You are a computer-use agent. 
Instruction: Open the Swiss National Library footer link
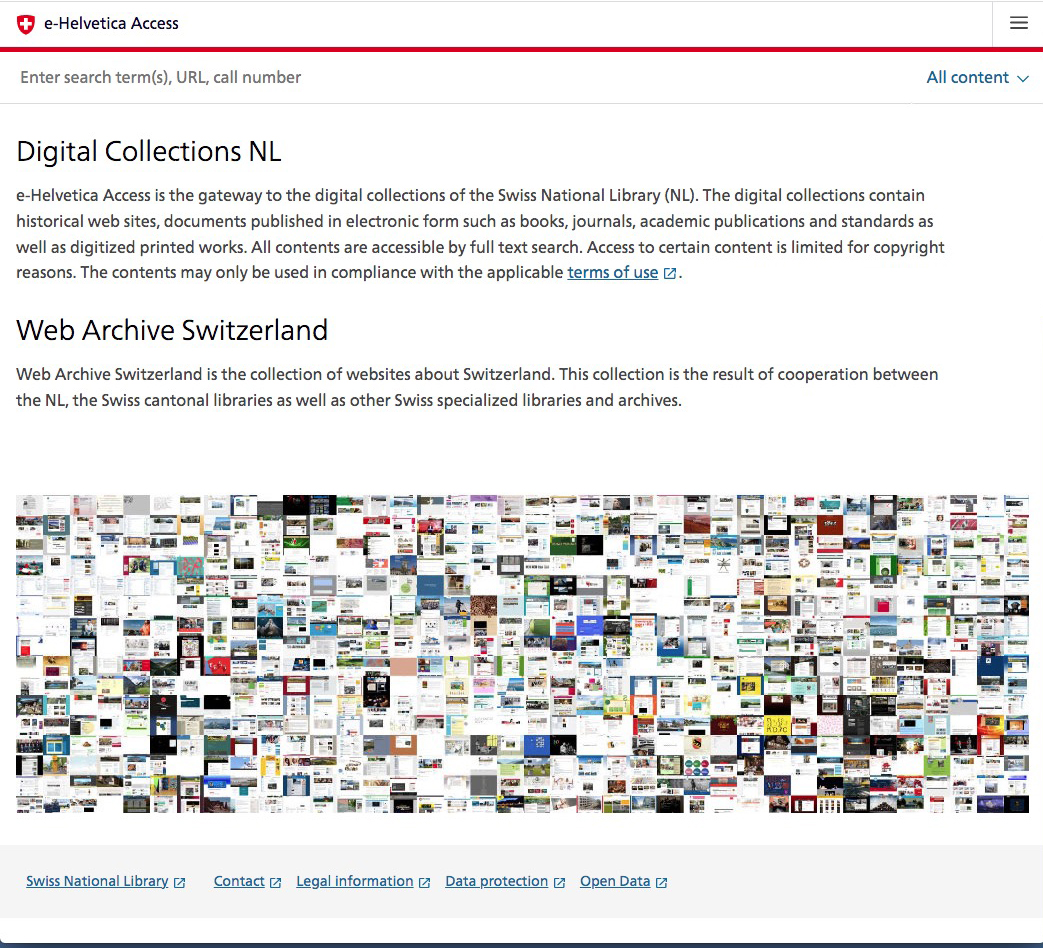(x=97, y=881)
